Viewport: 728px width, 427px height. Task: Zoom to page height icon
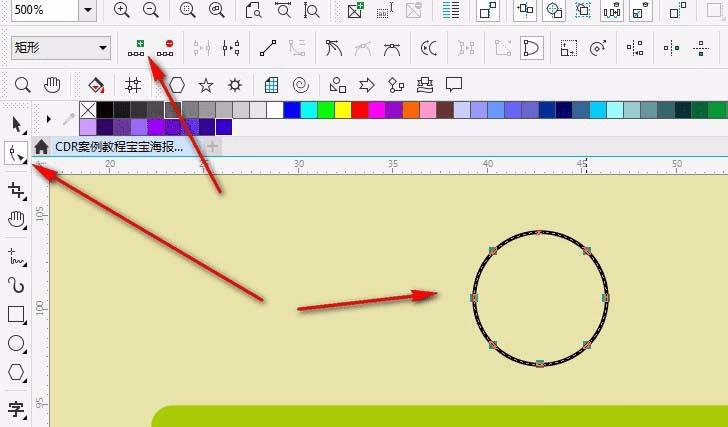coord(312,10)
